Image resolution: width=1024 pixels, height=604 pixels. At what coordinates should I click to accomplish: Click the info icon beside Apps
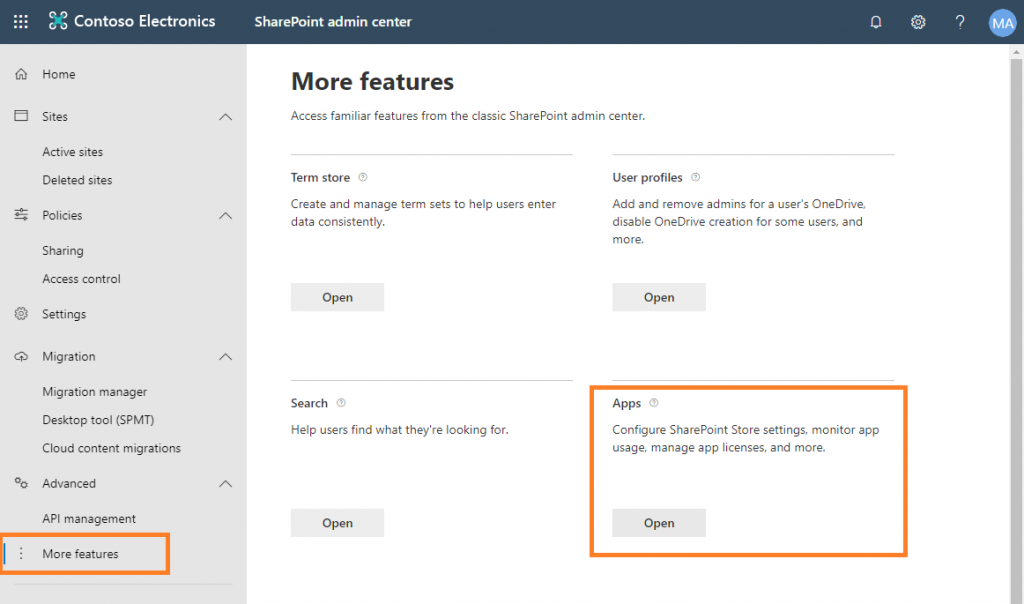[x=654, y=403]
